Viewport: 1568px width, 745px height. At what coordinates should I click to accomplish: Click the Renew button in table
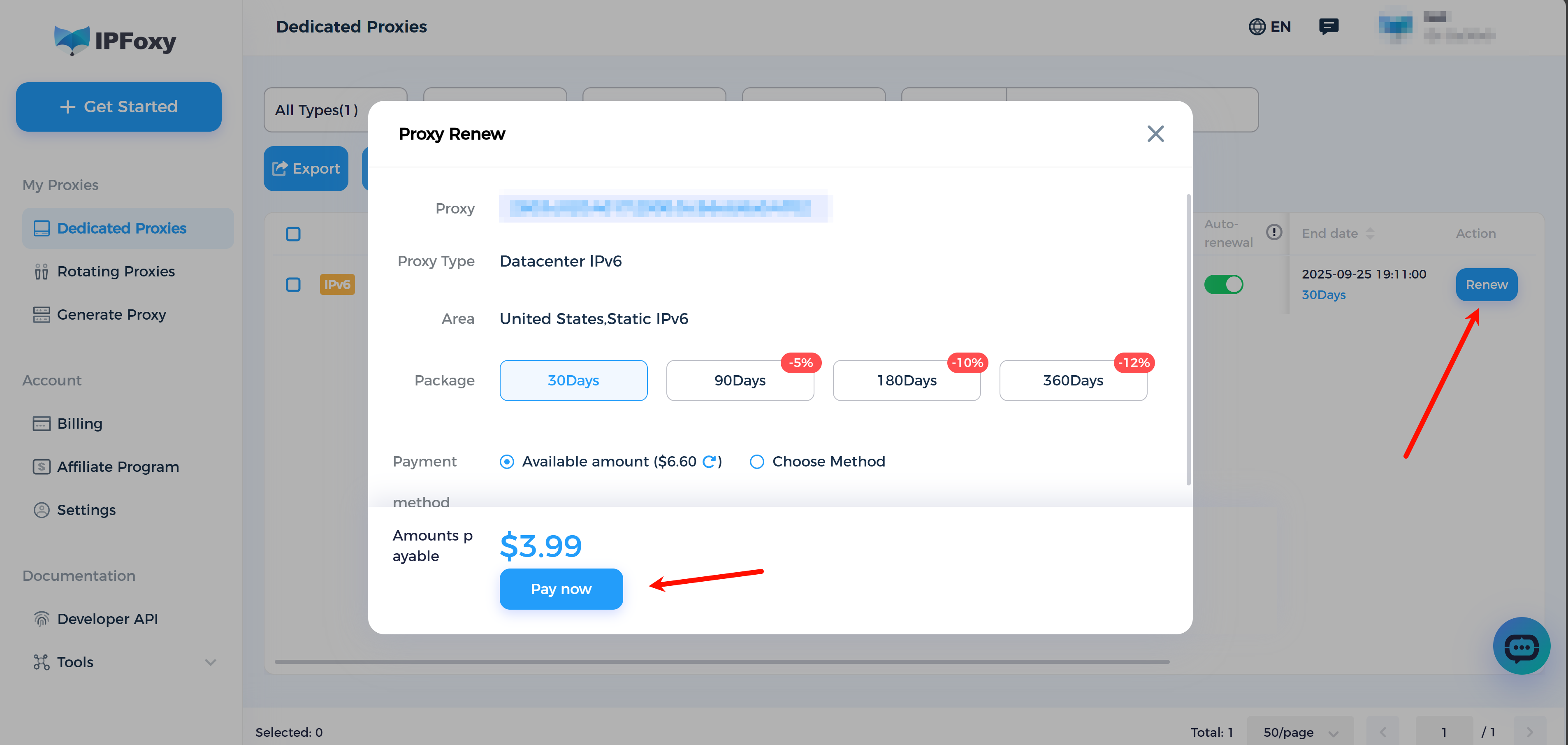coord(1487,284)
